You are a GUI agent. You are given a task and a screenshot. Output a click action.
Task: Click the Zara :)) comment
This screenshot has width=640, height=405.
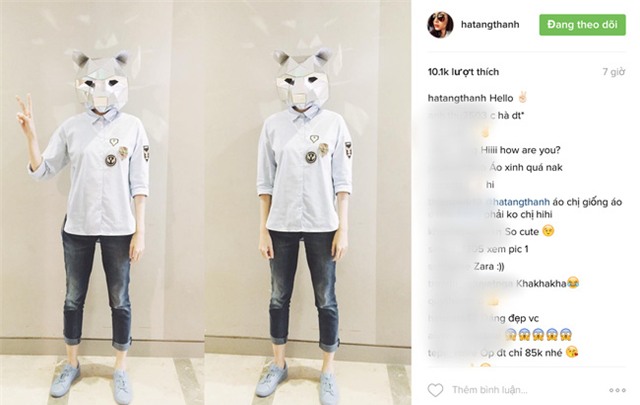click(x=489, y=266)
